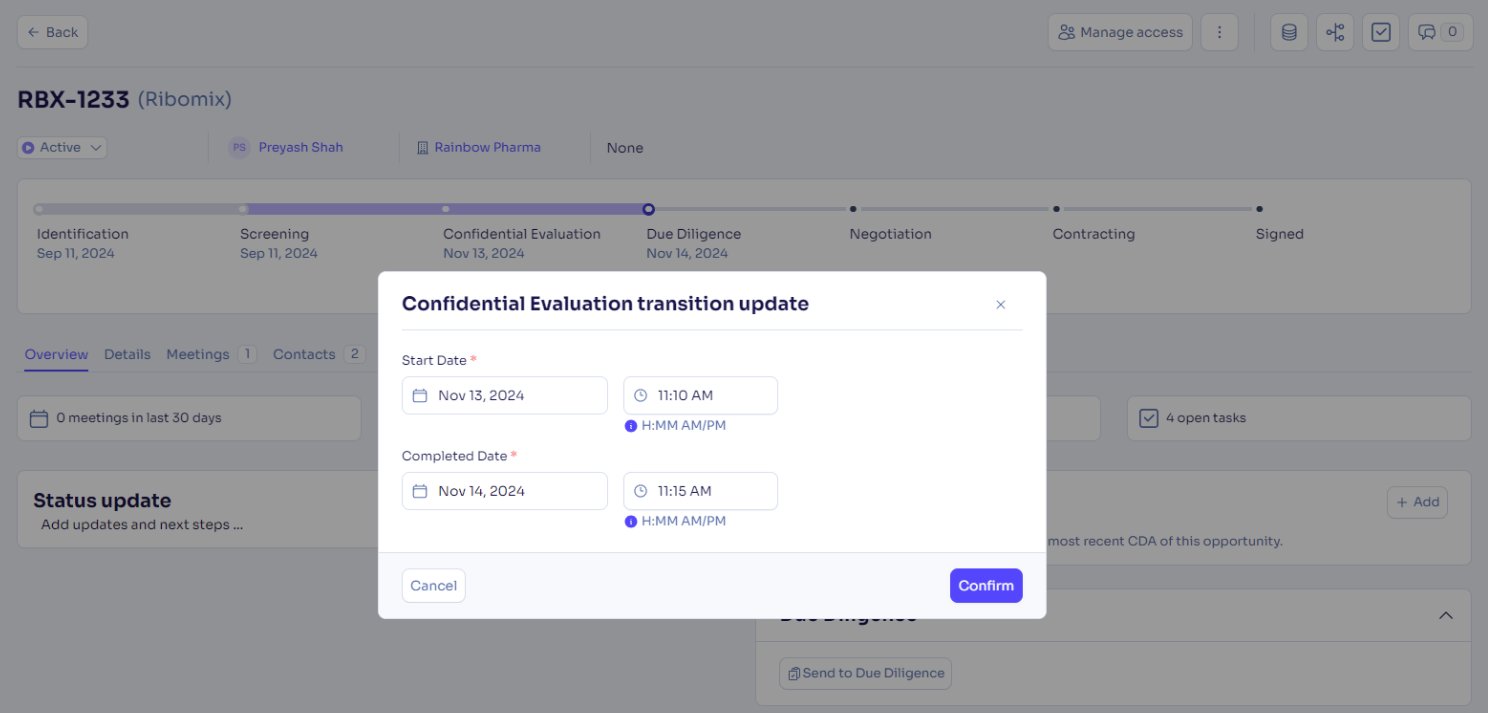Edit Start Date Nov 13, 2024 field

coord(505,395)
